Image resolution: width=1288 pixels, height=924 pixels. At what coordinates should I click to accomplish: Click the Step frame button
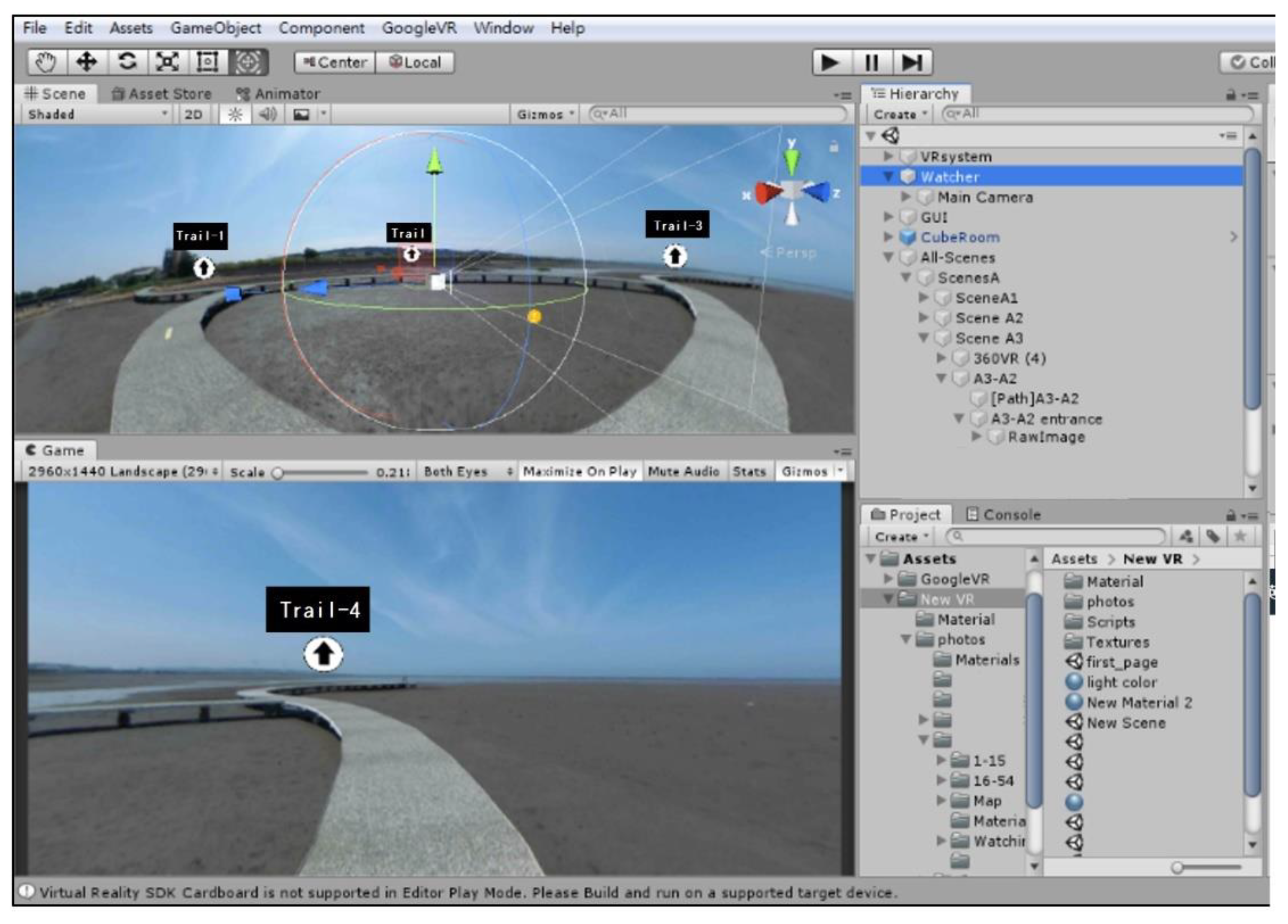(x=911, y=62)
